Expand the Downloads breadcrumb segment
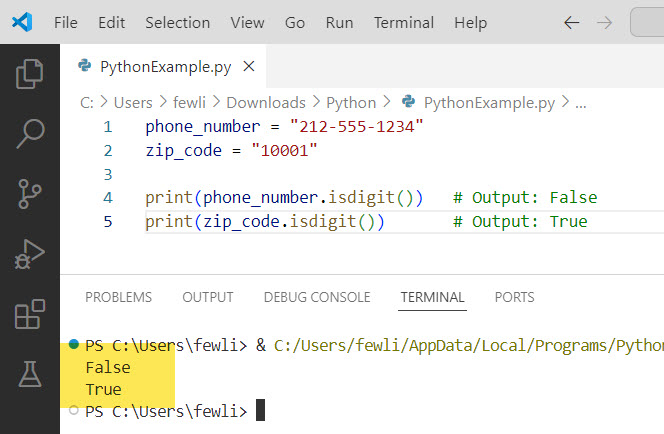The image size is (664, 434). pos(266,103)
